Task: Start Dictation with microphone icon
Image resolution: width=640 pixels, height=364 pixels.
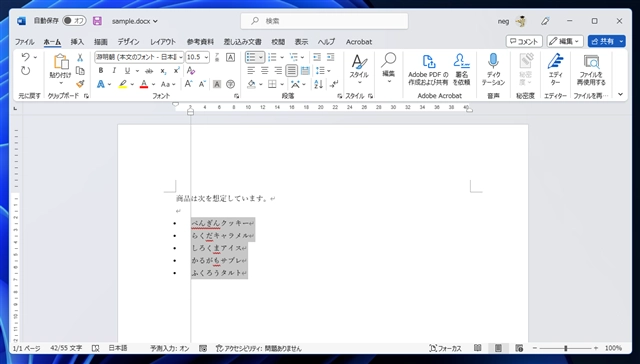Action: [x=493, y=70]
